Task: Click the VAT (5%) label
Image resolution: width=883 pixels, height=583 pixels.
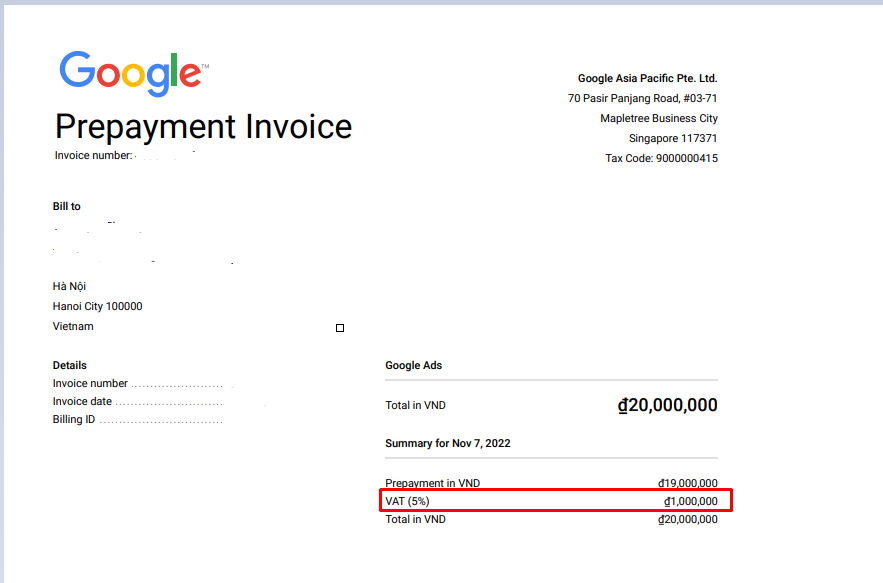Action: (407, 501)
